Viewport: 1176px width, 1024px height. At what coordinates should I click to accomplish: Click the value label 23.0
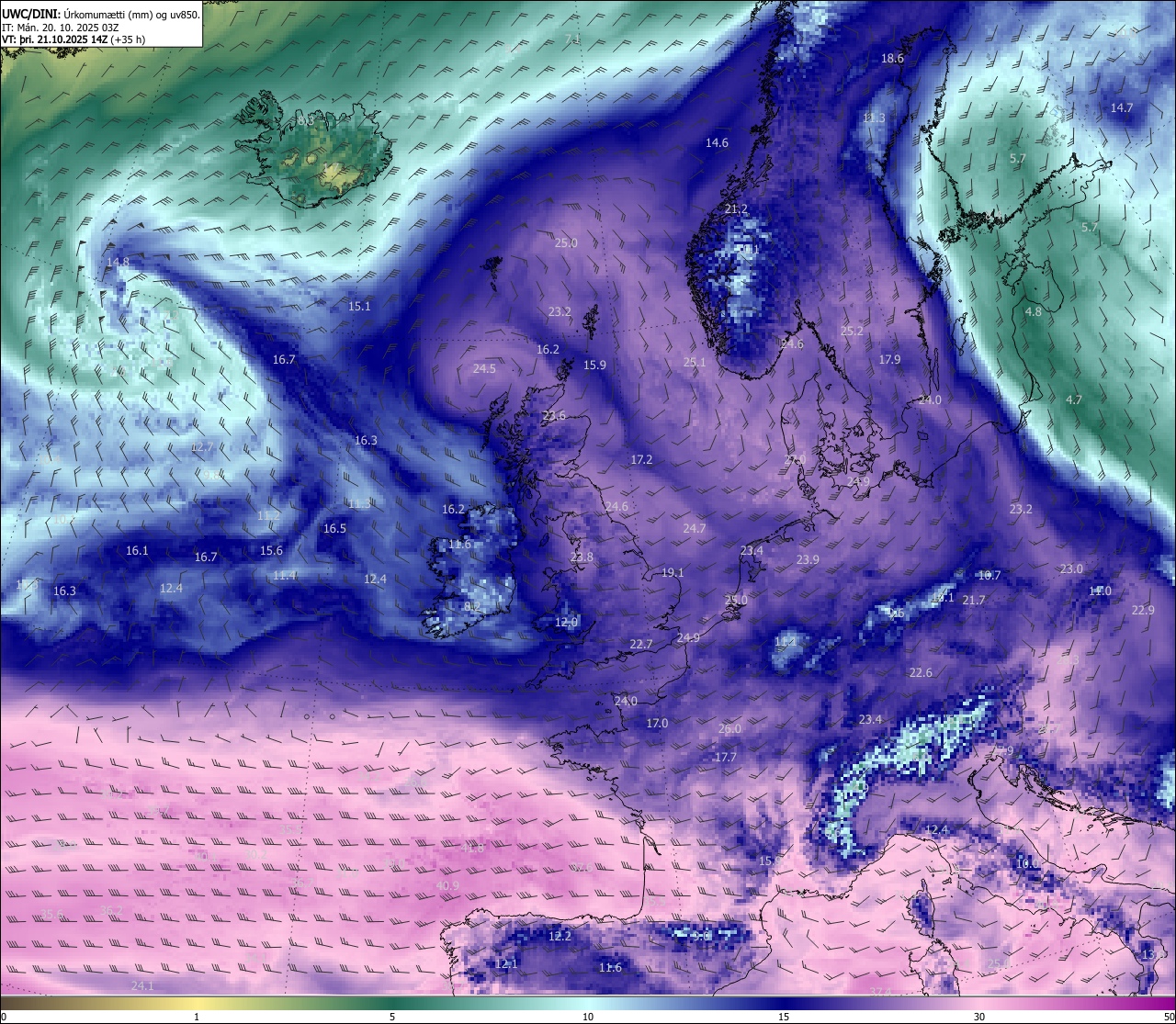pyautogui.click(x=1071, y=569)
